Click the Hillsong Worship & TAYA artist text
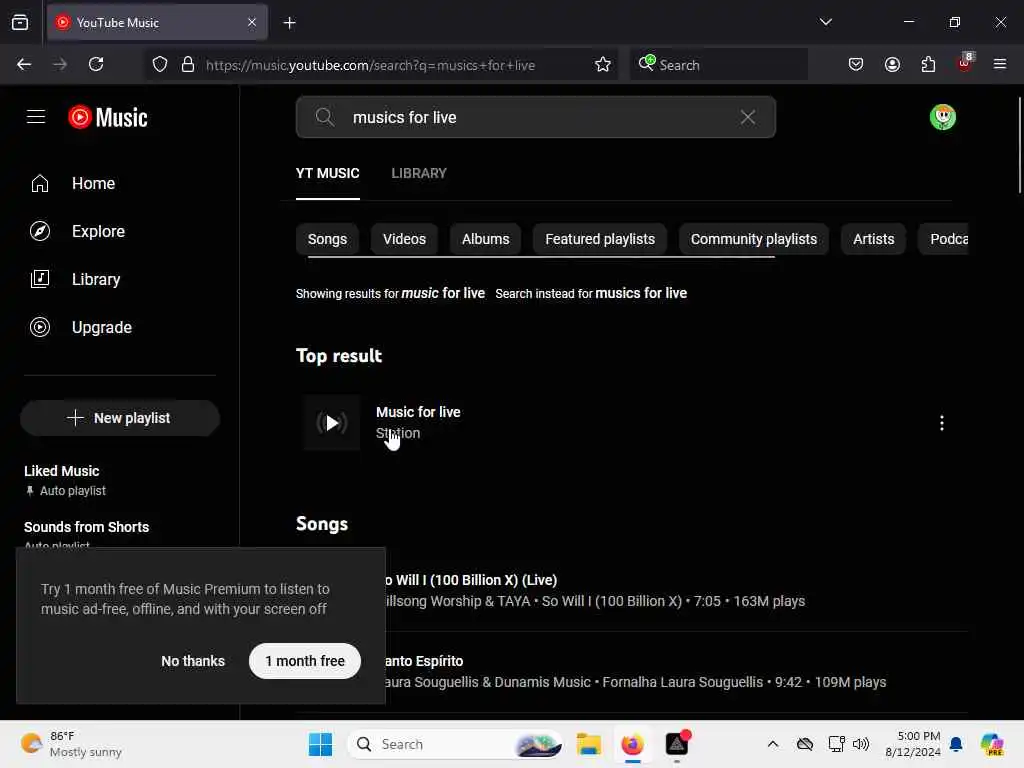 point(456,601)
